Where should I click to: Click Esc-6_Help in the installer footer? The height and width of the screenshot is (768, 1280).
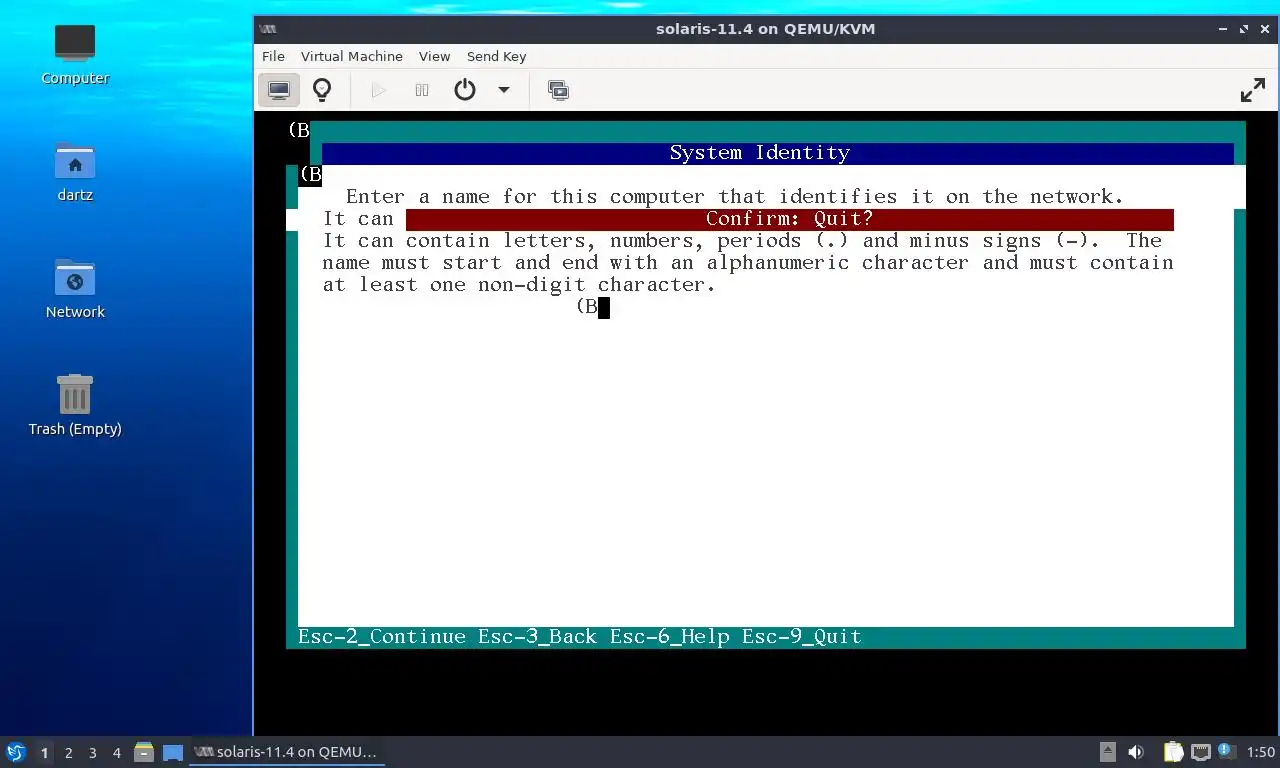point(669,637)
